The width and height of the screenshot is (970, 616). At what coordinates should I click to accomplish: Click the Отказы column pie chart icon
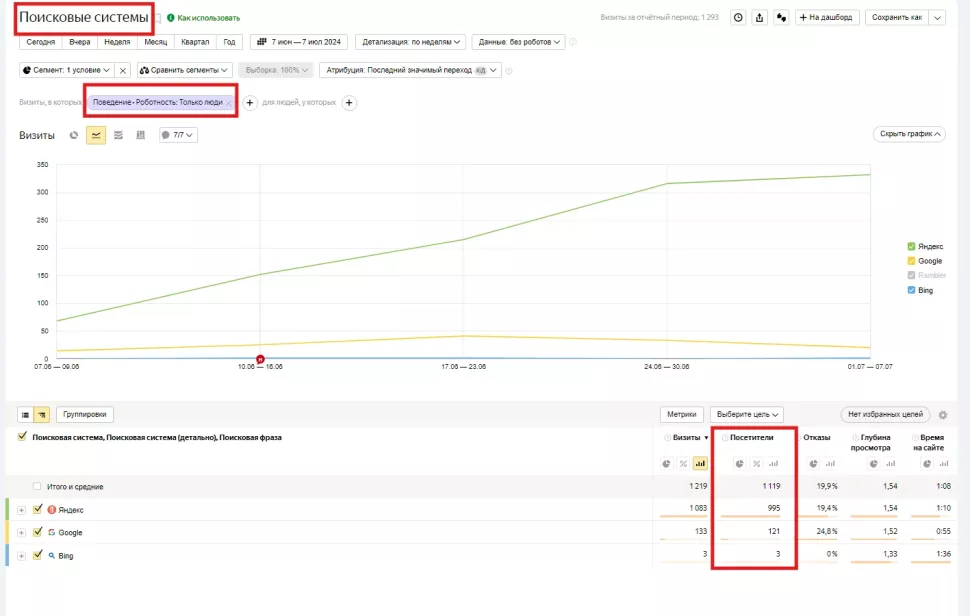(x=813, y=463)
